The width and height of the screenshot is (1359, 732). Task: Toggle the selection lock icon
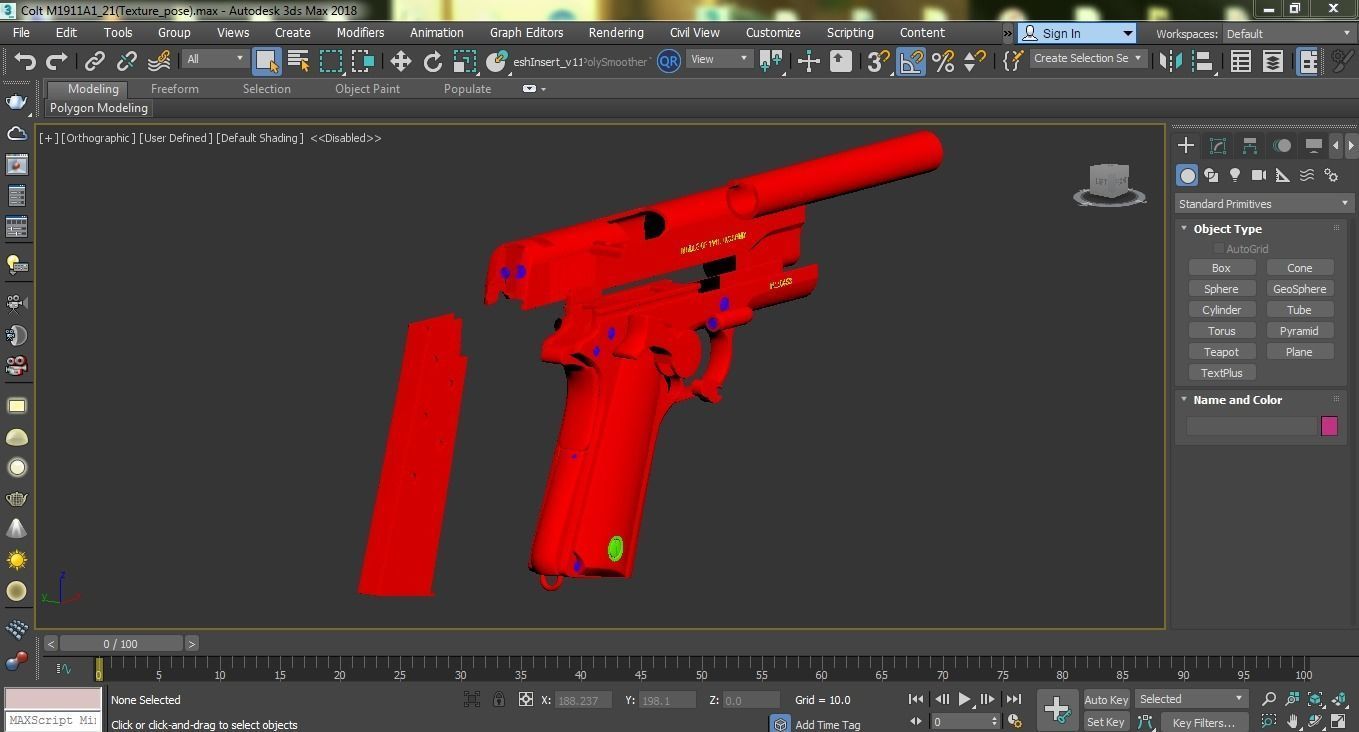pos(498,700)
